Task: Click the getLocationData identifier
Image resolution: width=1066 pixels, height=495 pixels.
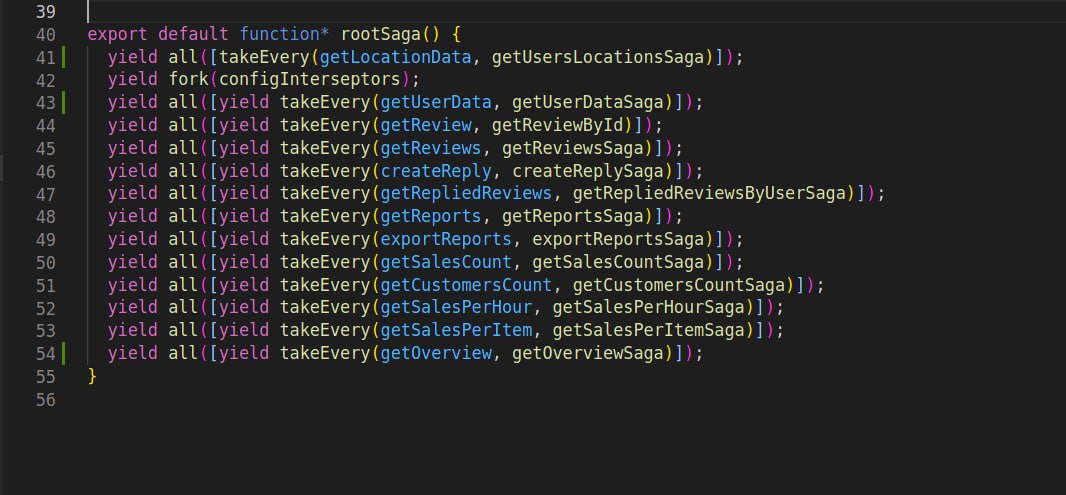Action: (x=396, y=57)
